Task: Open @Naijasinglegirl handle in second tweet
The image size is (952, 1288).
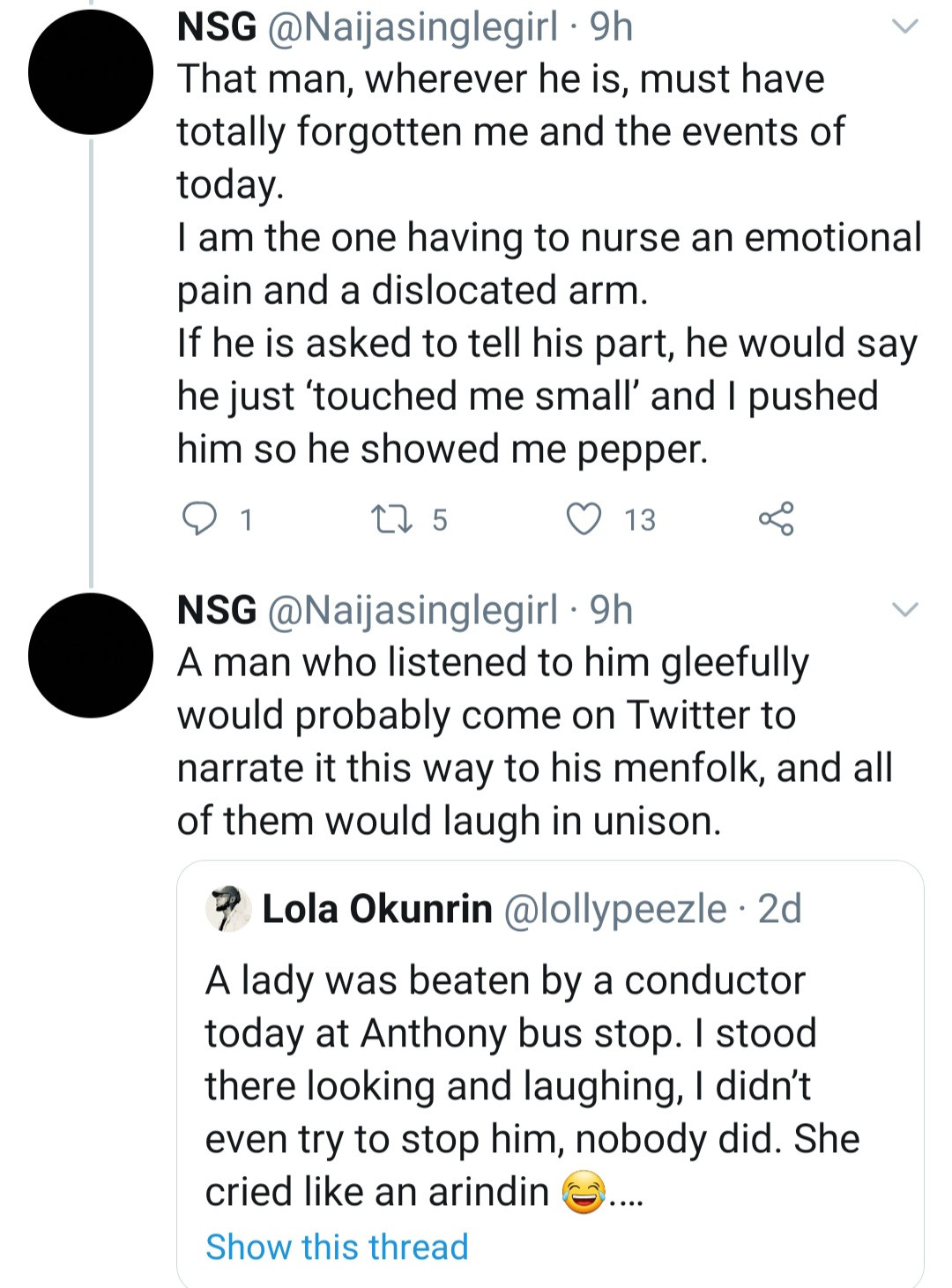Action: (x=412, y=609)
